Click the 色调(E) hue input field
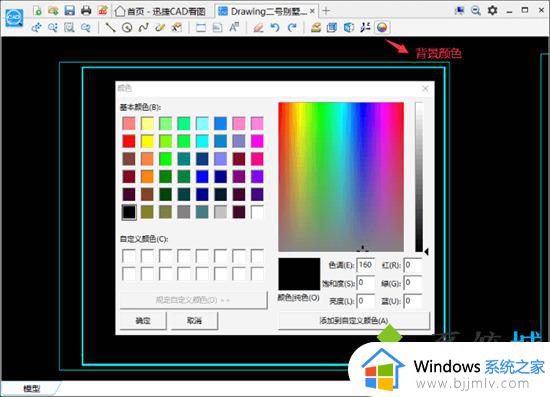Viewport: 550px width, 397px height. click(x=365, y=265)
